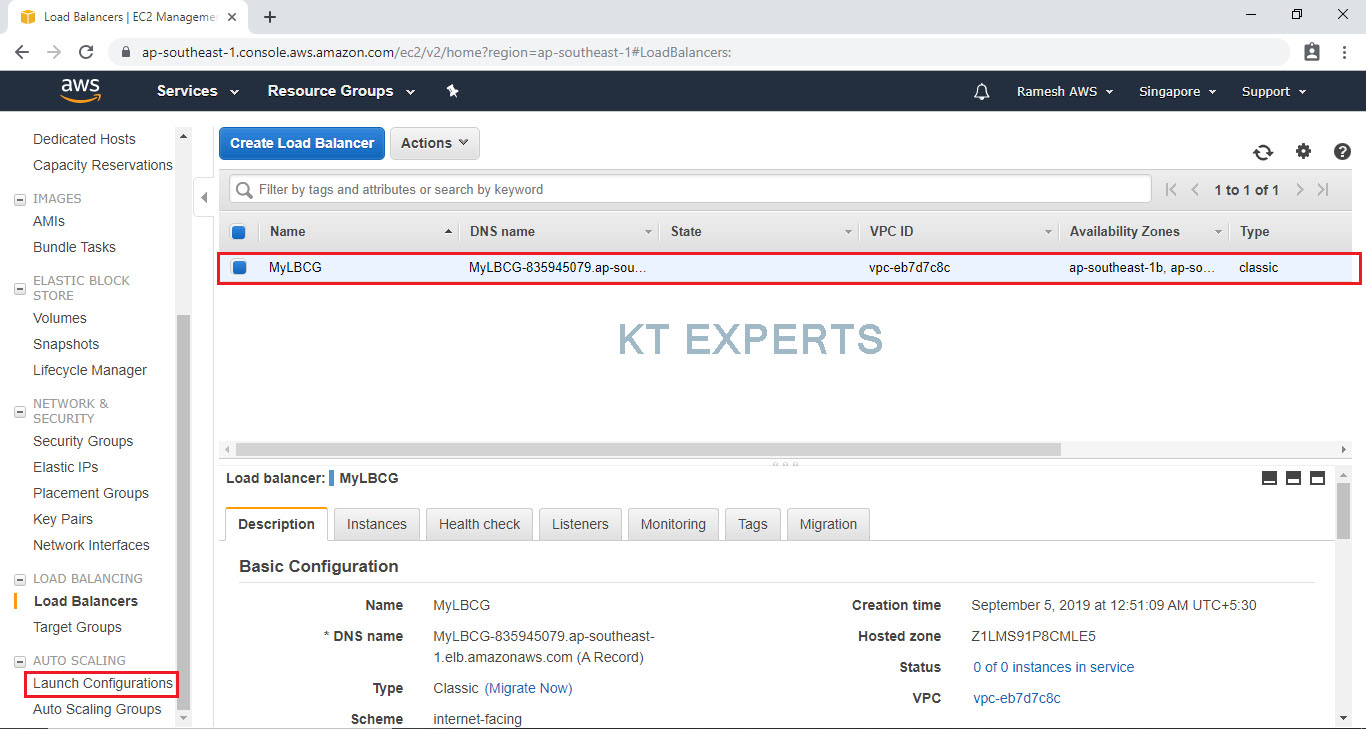The image size is (1366, 729).
Task: Click the sidebar vertical scrollbar
Action: tap(183, 510)
